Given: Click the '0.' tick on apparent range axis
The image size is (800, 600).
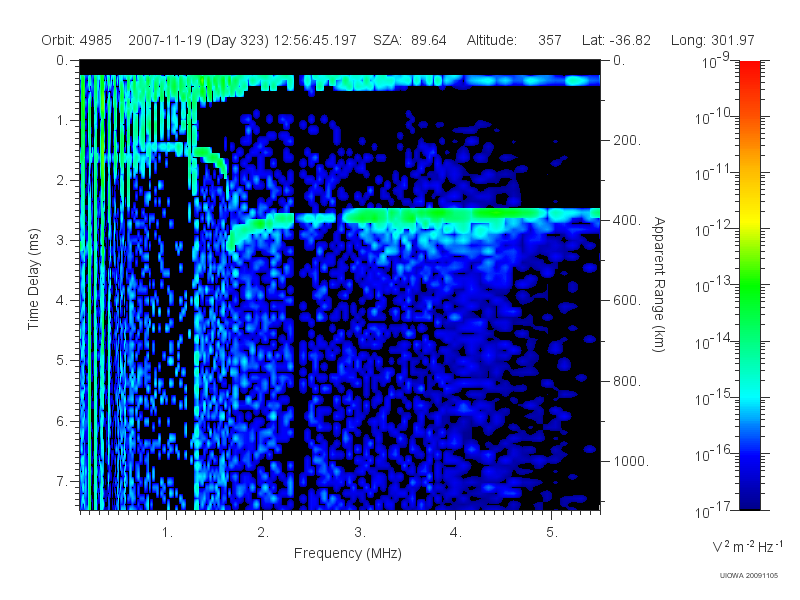Looking at the screenshot, I should 619,61.
